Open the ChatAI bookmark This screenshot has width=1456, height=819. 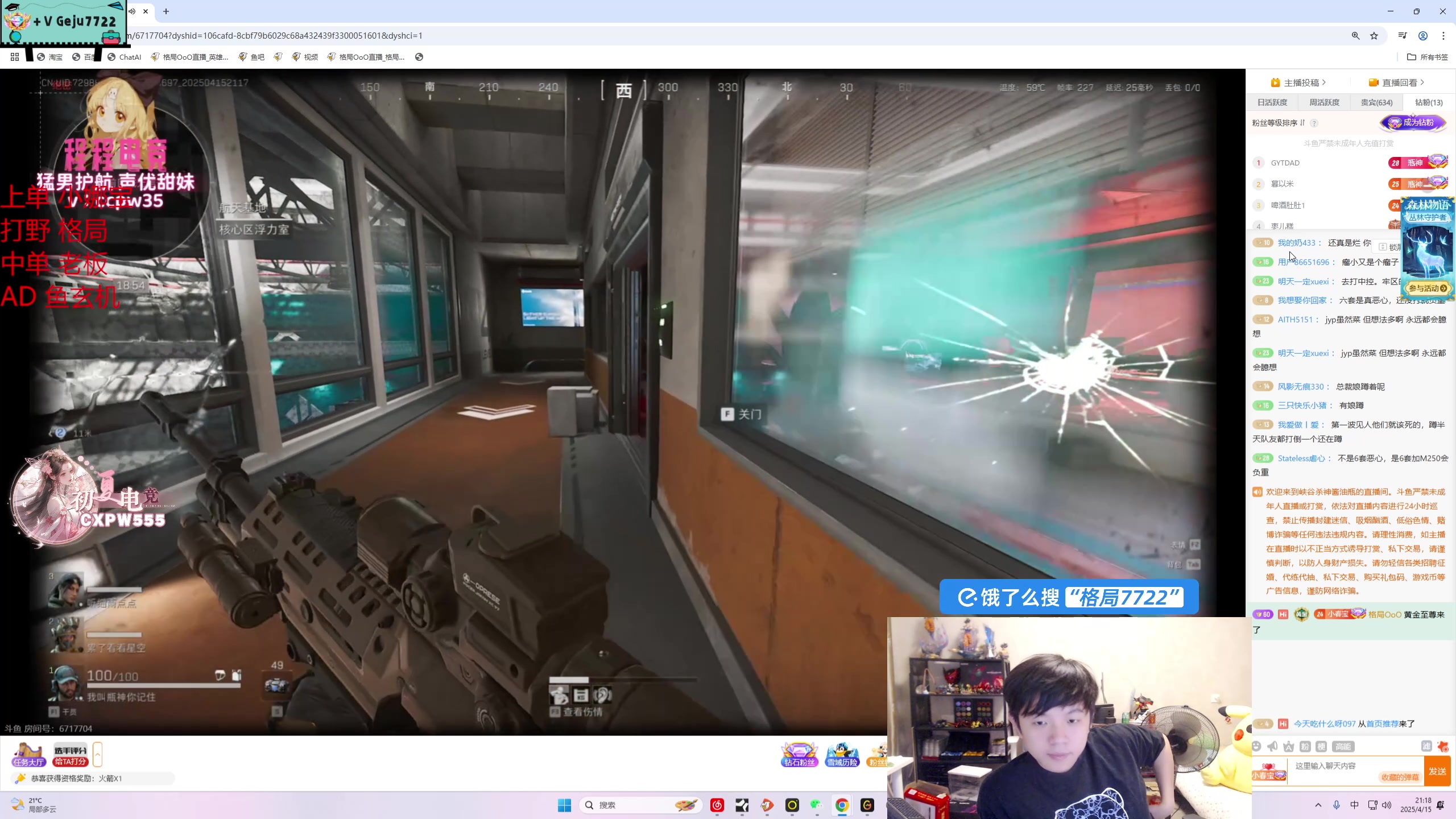click(x=125, y=57)
